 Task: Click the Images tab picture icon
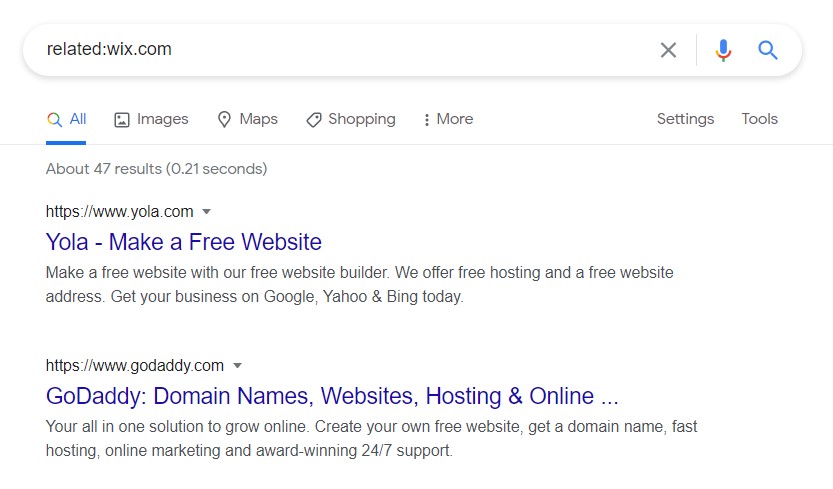click(122, 120)
